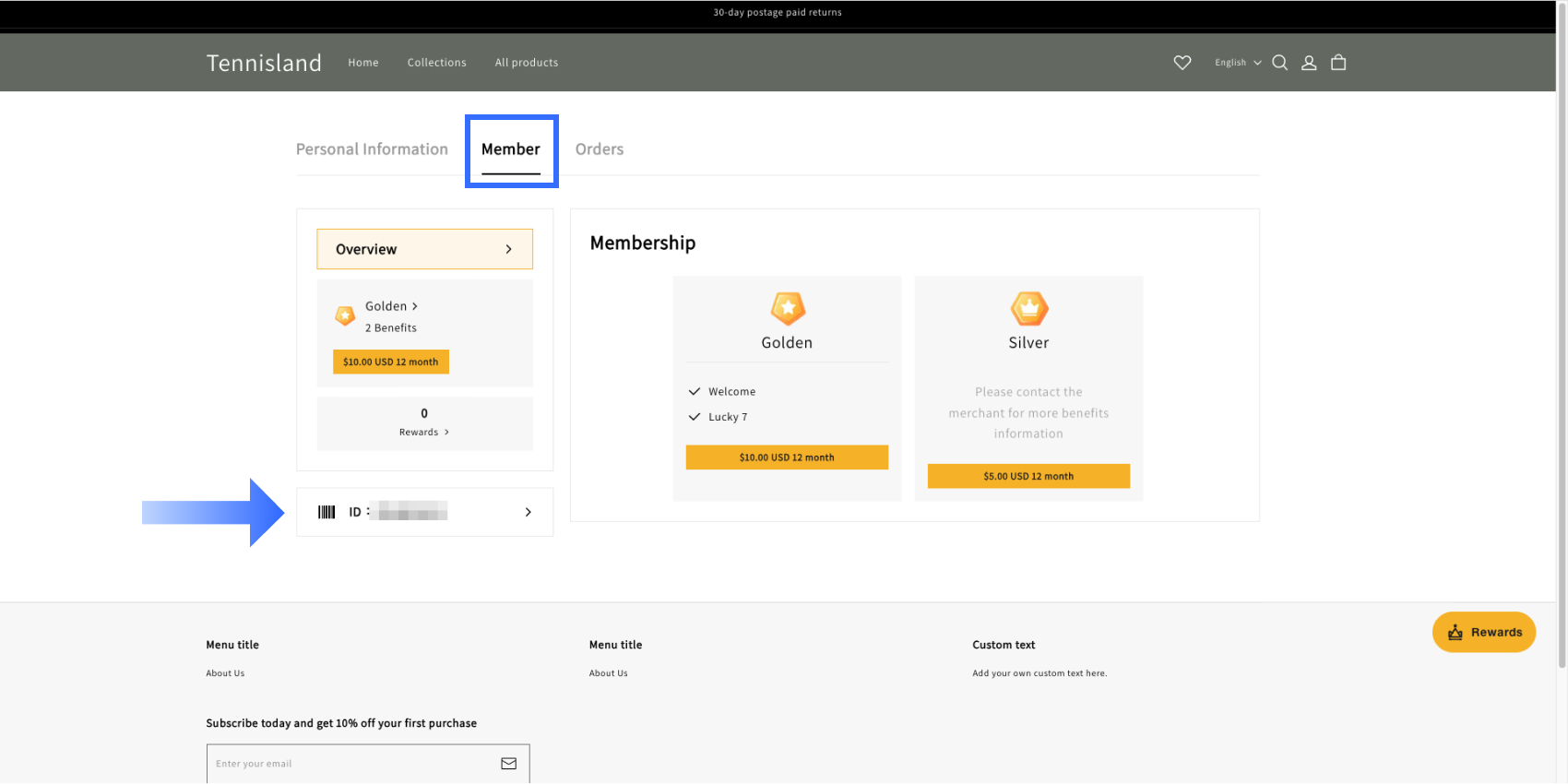Click the Golden badge icon in sidebar

pyautogui.click(x=345, y=316)
